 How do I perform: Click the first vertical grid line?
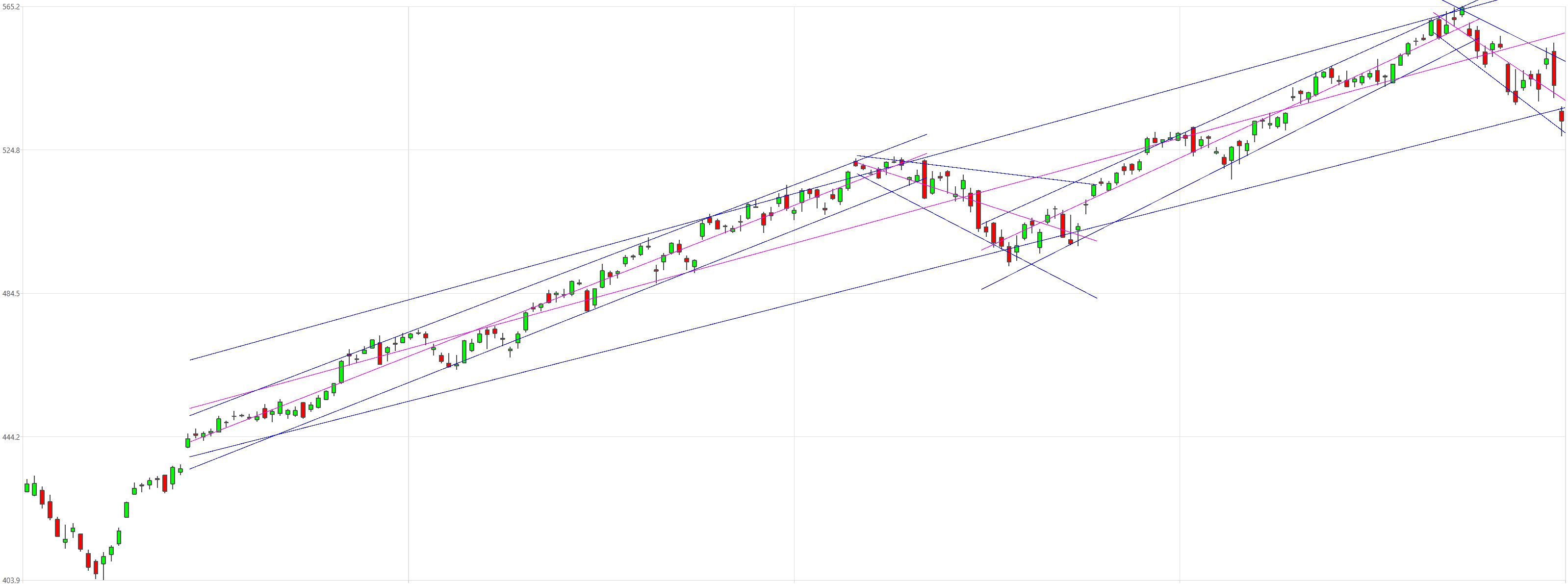(x=409, y=292)
